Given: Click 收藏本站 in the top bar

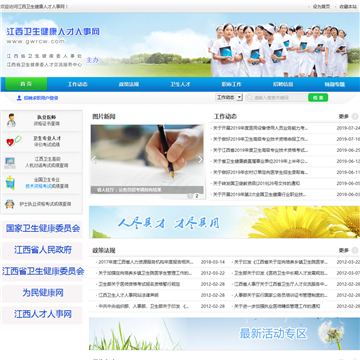Looking at the screenshot, I should coord(348,7).
